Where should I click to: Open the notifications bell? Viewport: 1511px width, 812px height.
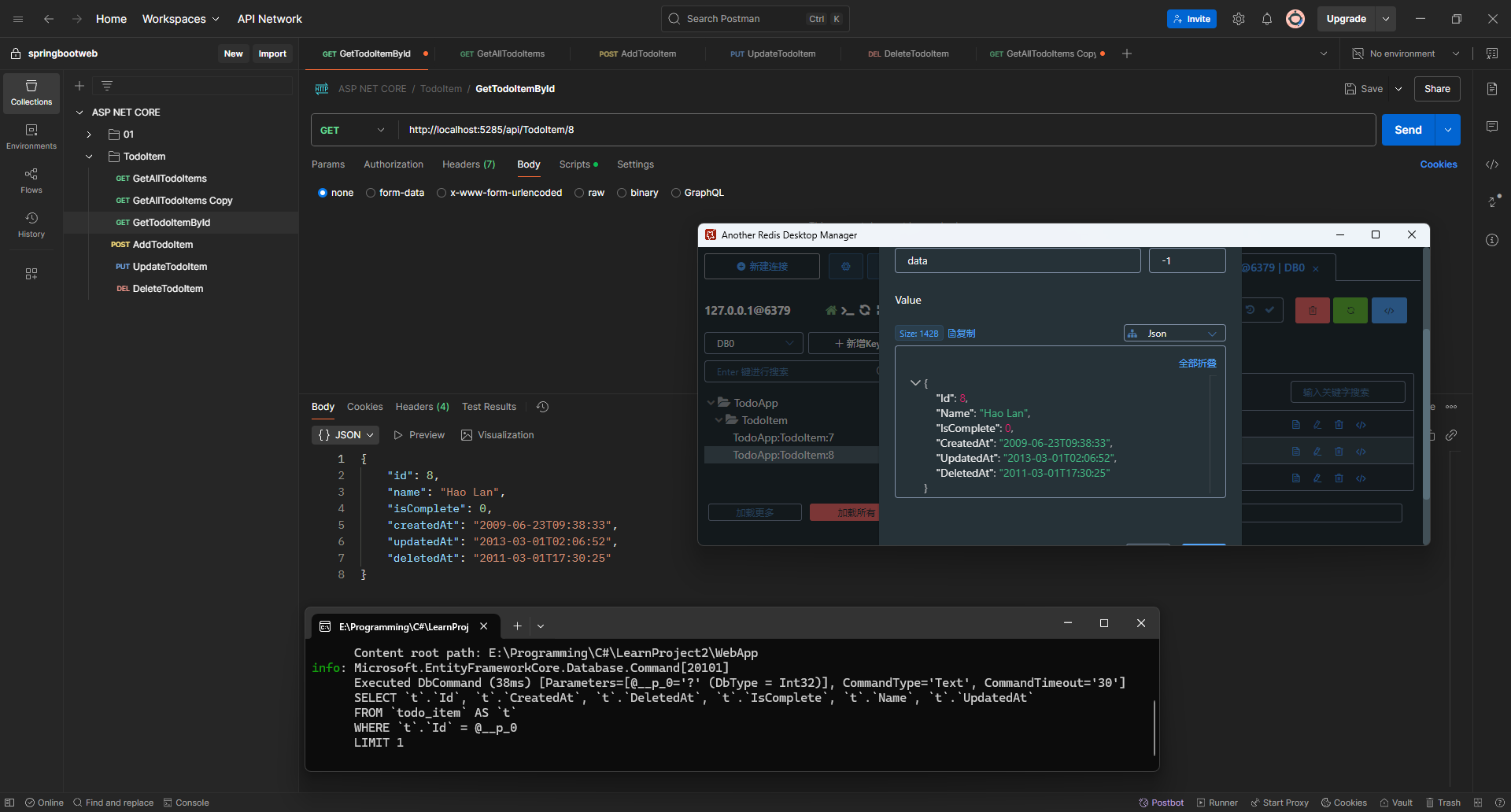1266,19
